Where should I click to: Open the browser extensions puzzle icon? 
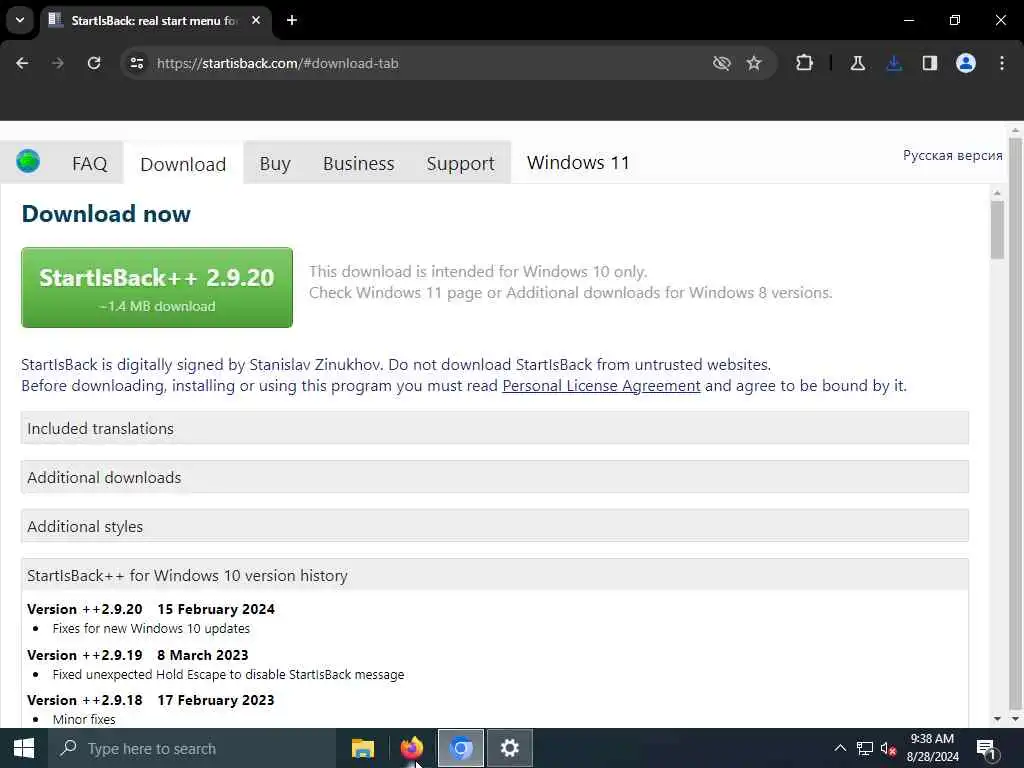pos(805,63)
